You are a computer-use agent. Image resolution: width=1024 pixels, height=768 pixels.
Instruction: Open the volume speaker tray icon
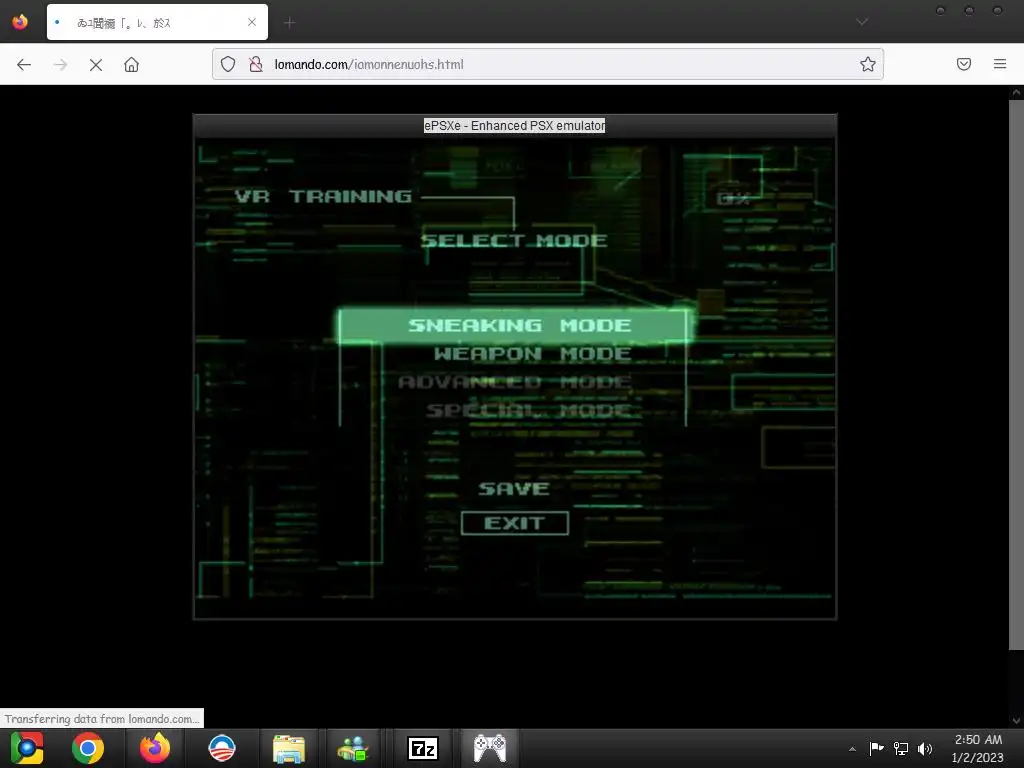(925, 748)
